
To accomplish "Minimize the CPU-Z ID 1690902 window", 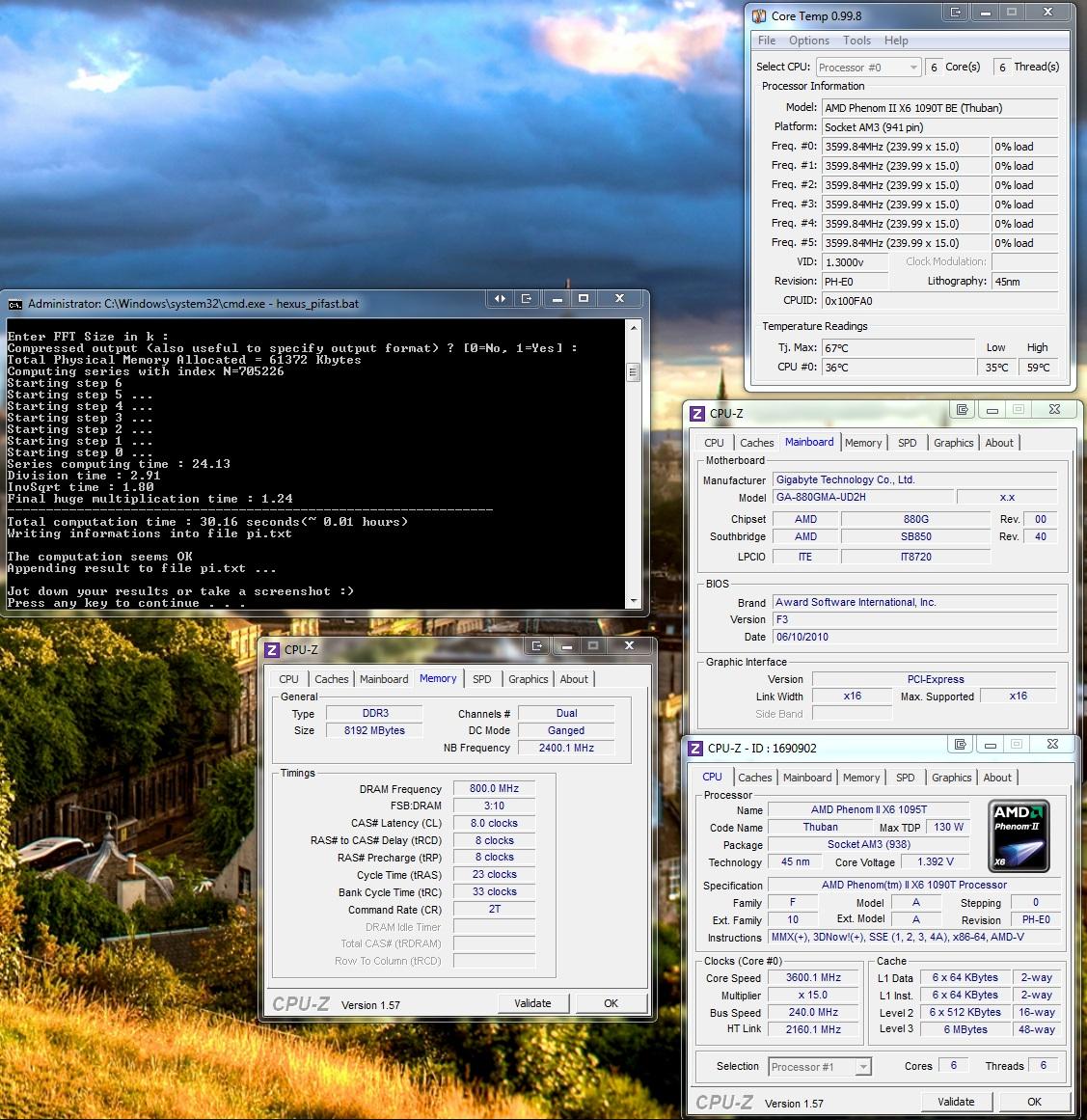I will [990, 745].
